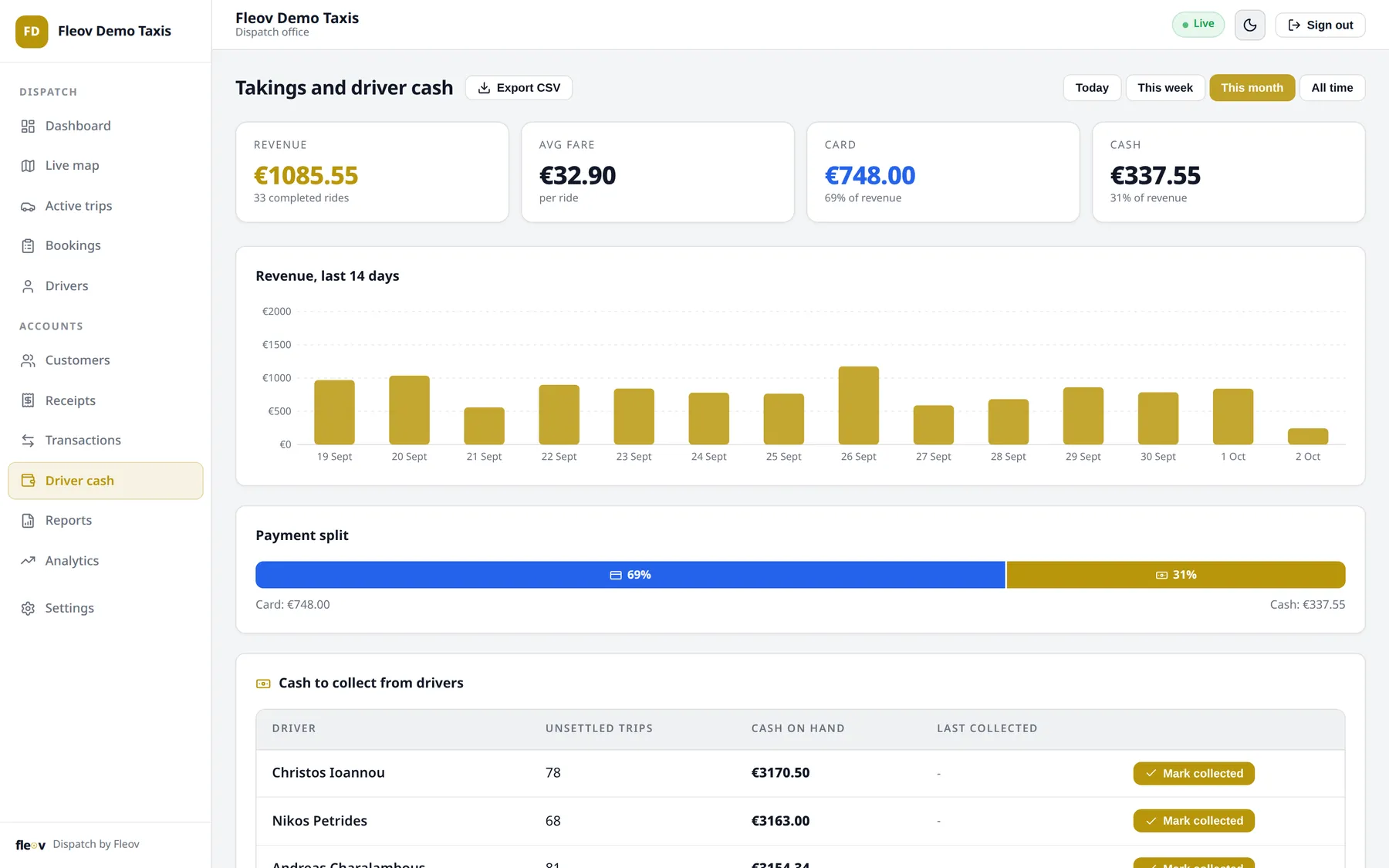Toggle dark mode with the moon icon
This screenshot has width=1389, height=868.
click(x=1250, y=25)
